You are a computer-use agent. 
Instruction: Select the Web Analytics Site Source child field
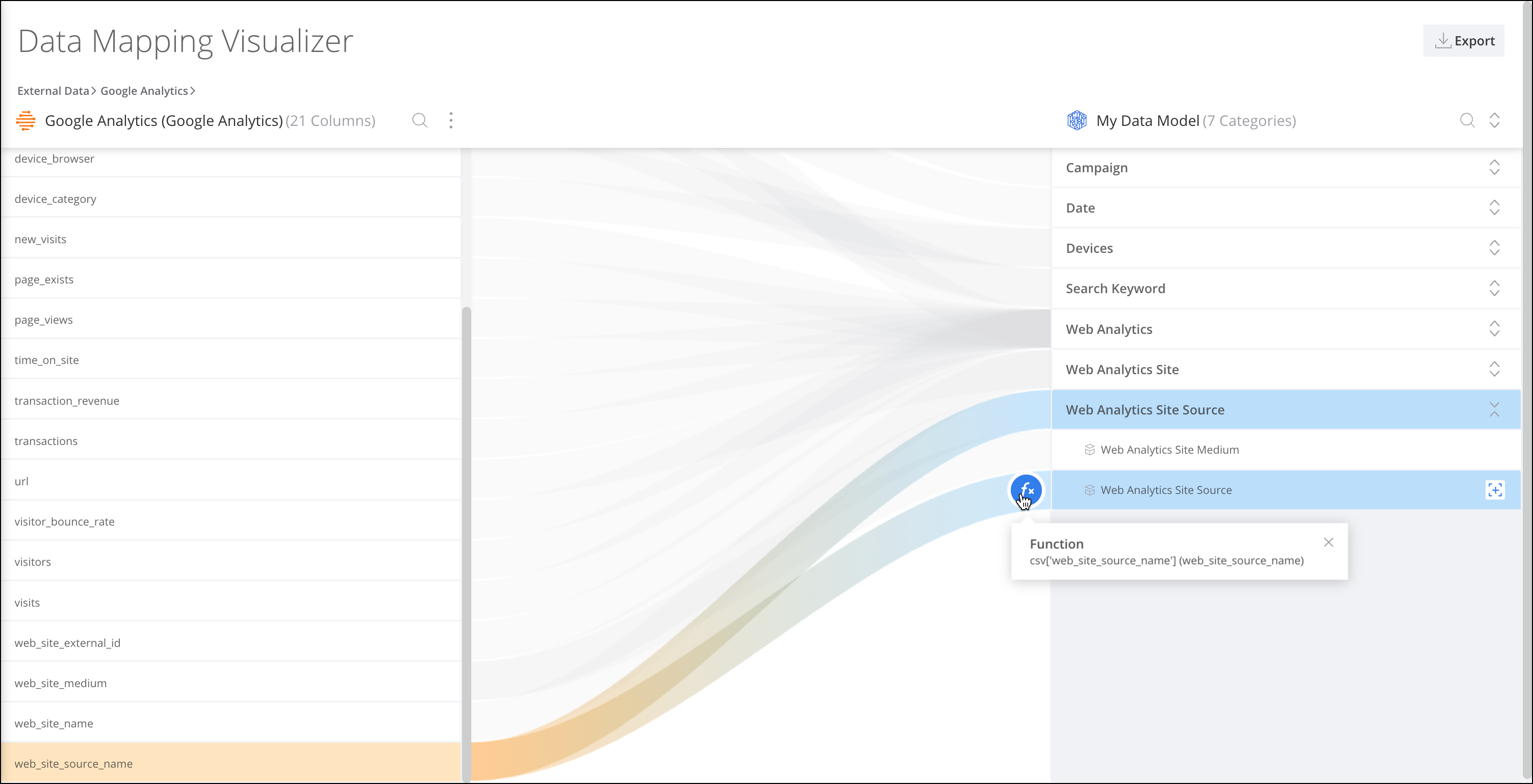(x=1286, y=490)
